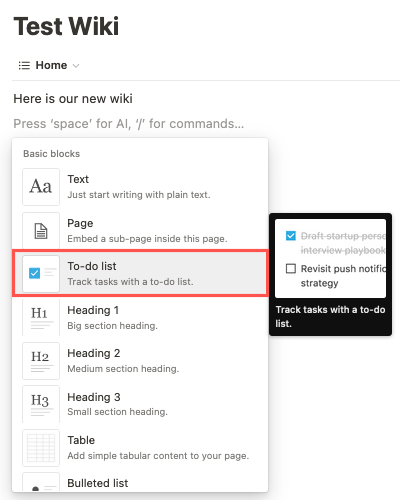Click 'Add simple tabular content to your page.'
This screenshot has height=500, width=400.
[158, 456]
